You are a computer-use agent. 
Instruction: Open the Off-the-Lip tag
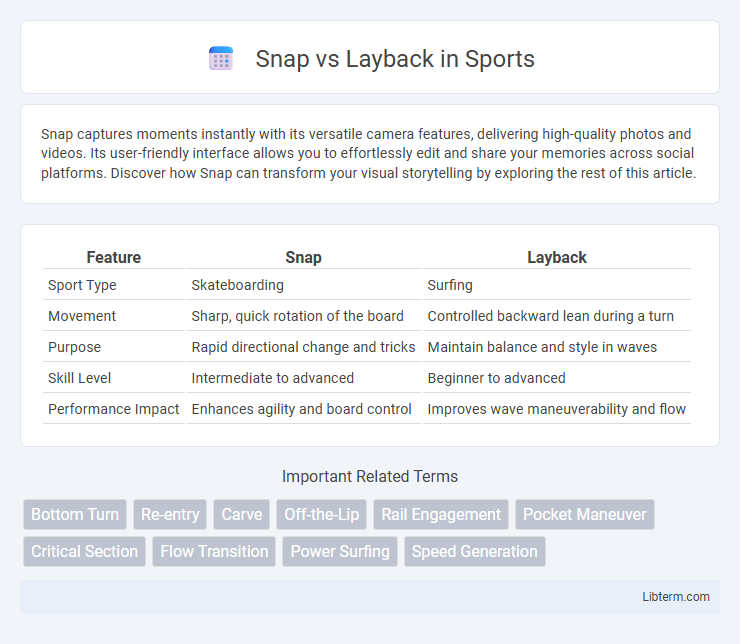tap(321, 514)
